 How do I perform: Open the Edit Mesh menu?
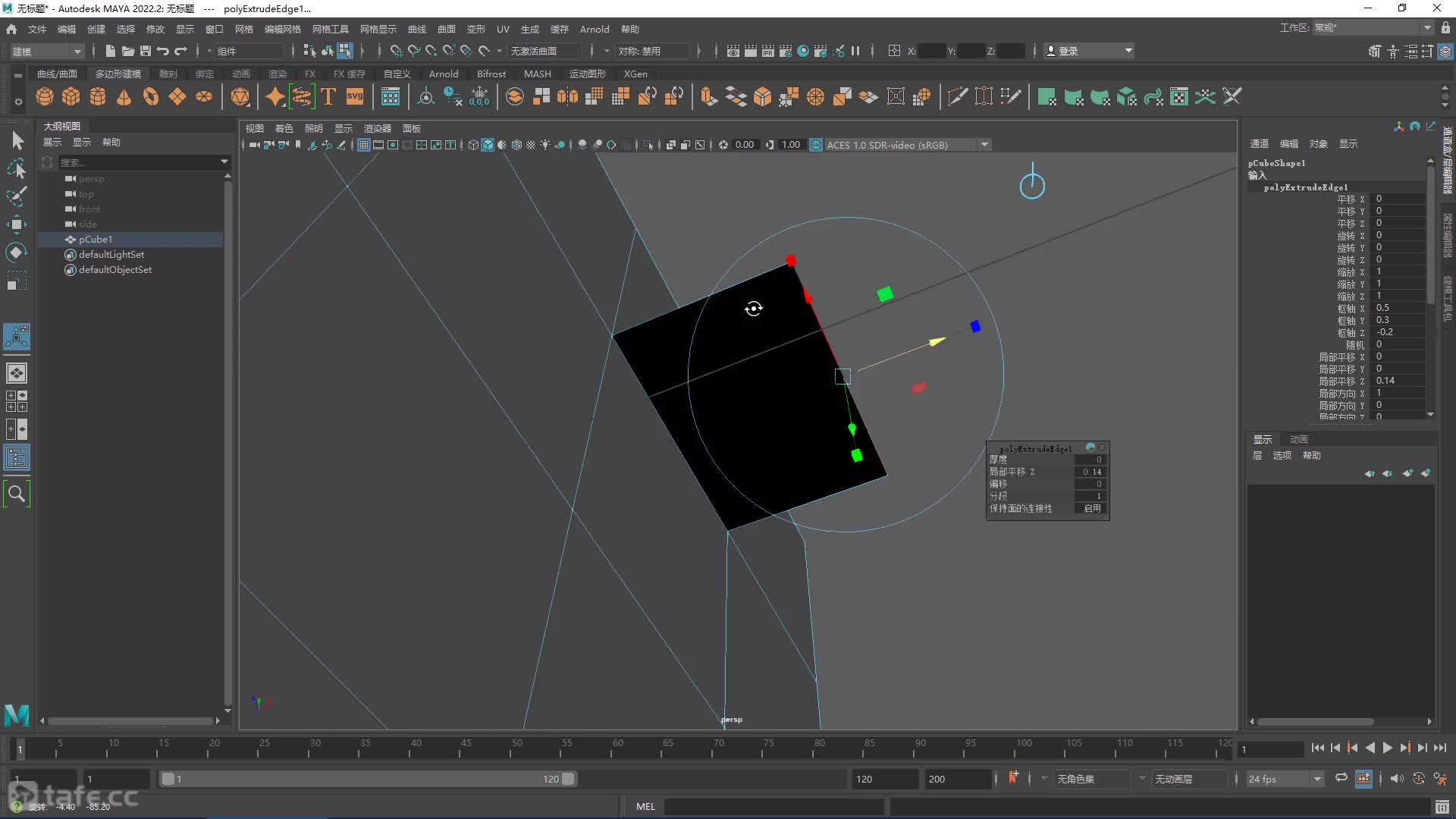(x=282, y=29)
